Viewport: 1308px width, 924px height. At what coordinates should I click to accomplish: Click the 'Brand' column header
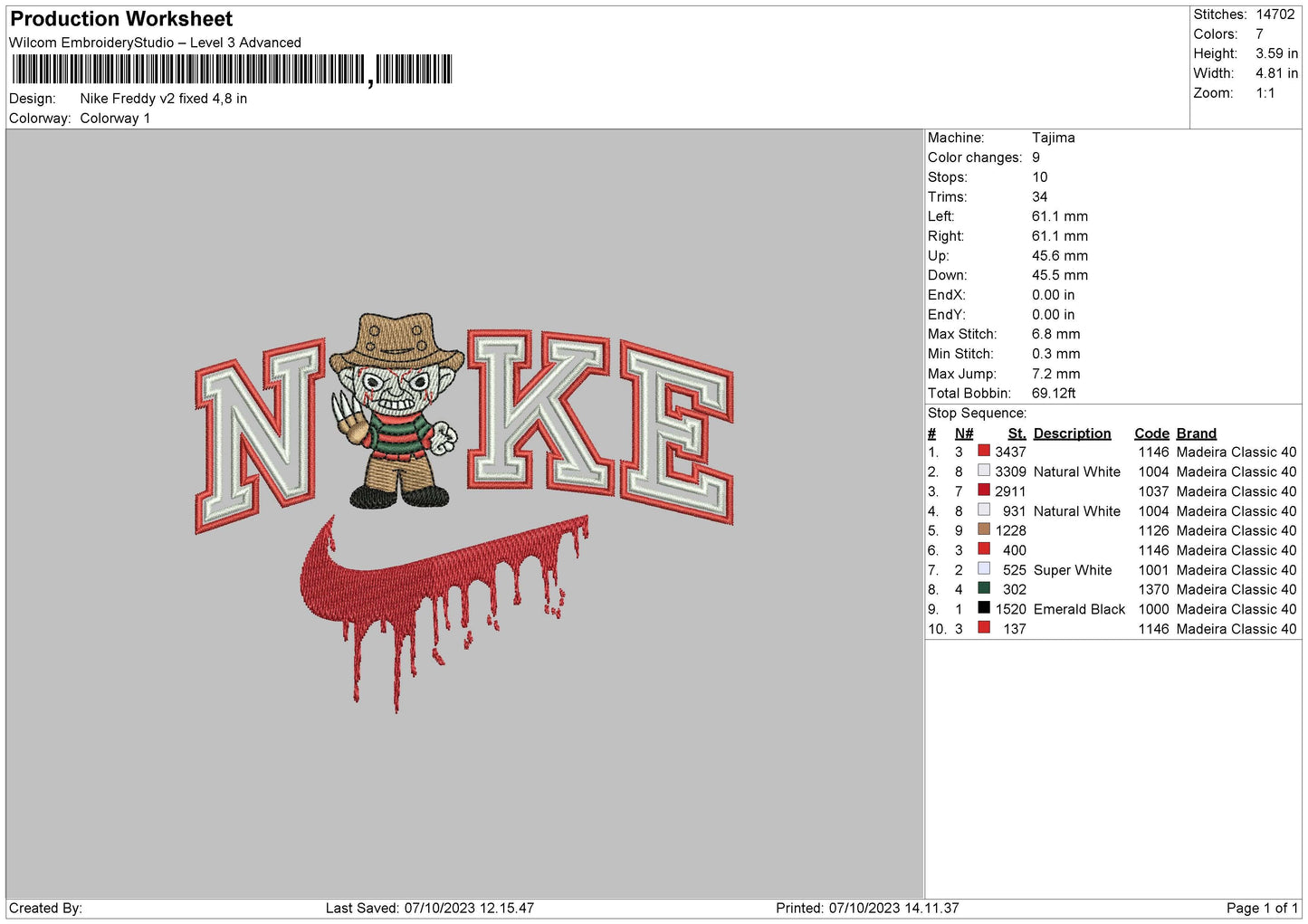[1197, 433]
